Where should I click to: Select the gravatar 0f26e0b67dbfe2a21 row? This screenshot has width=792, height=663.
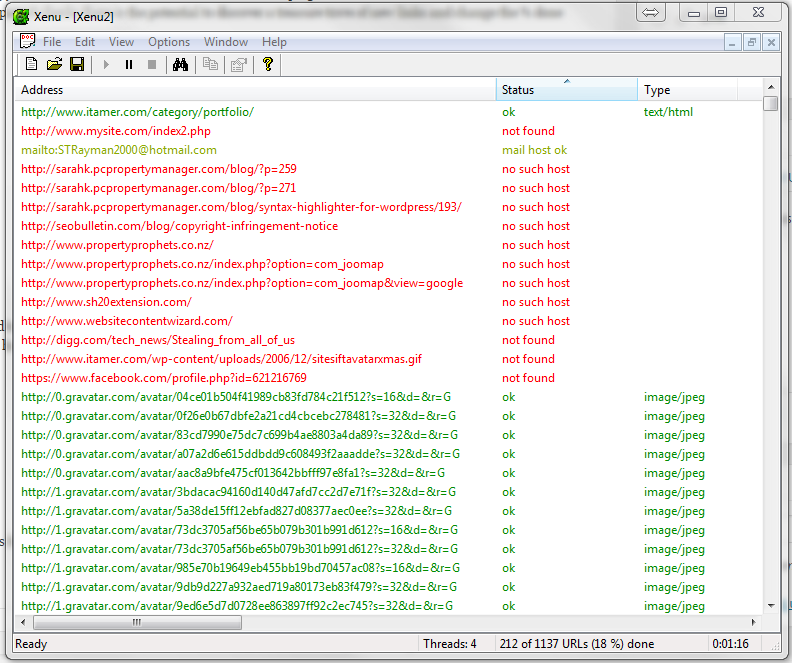point(387,416)
